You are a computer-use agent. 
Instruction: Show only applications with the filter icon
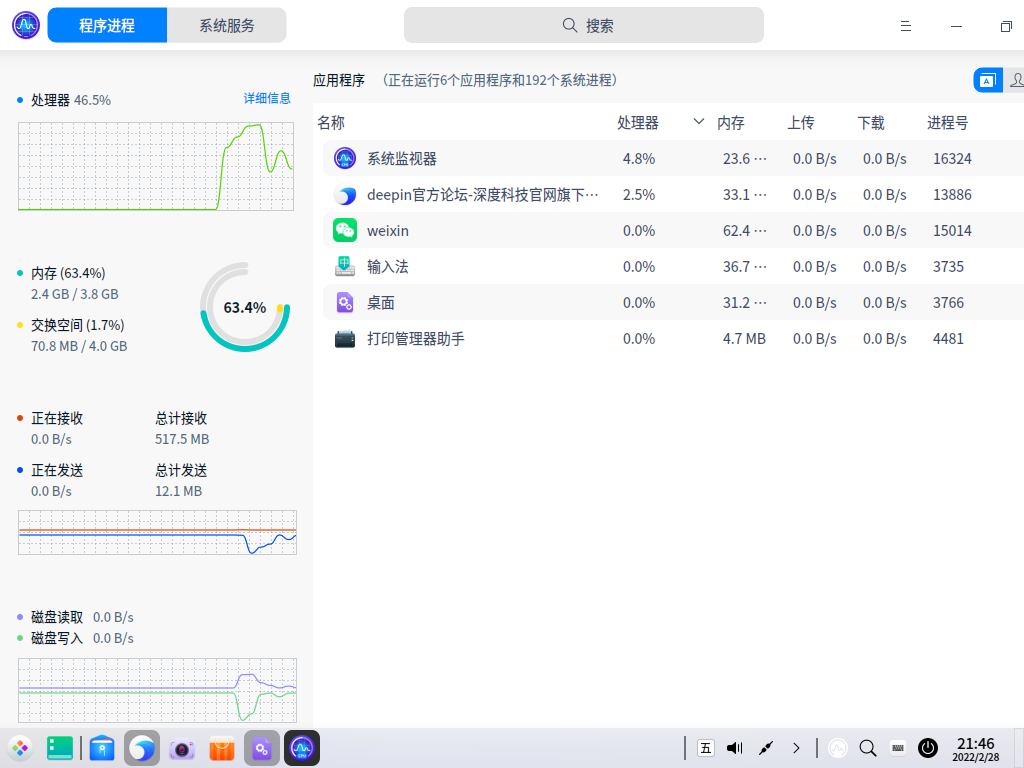(x=987, y=81)
